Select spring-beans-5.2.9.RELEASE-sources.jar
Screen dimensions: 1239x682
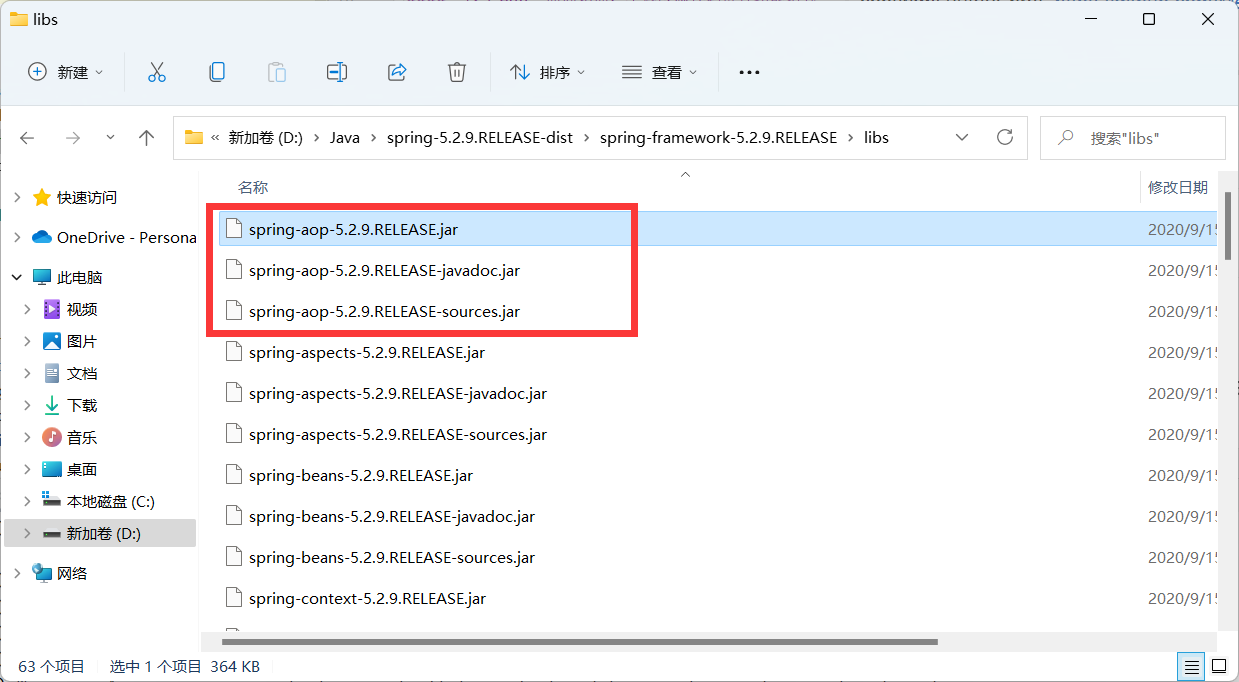392,557
